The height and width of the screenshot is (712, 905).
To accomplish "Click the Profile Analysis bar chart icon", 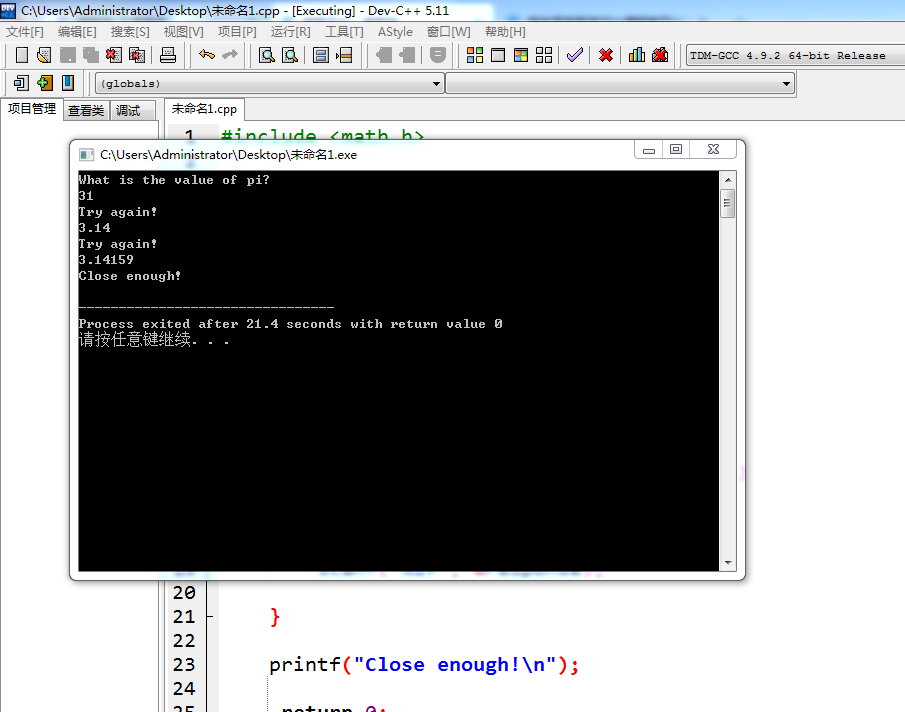I will (637, 55).
